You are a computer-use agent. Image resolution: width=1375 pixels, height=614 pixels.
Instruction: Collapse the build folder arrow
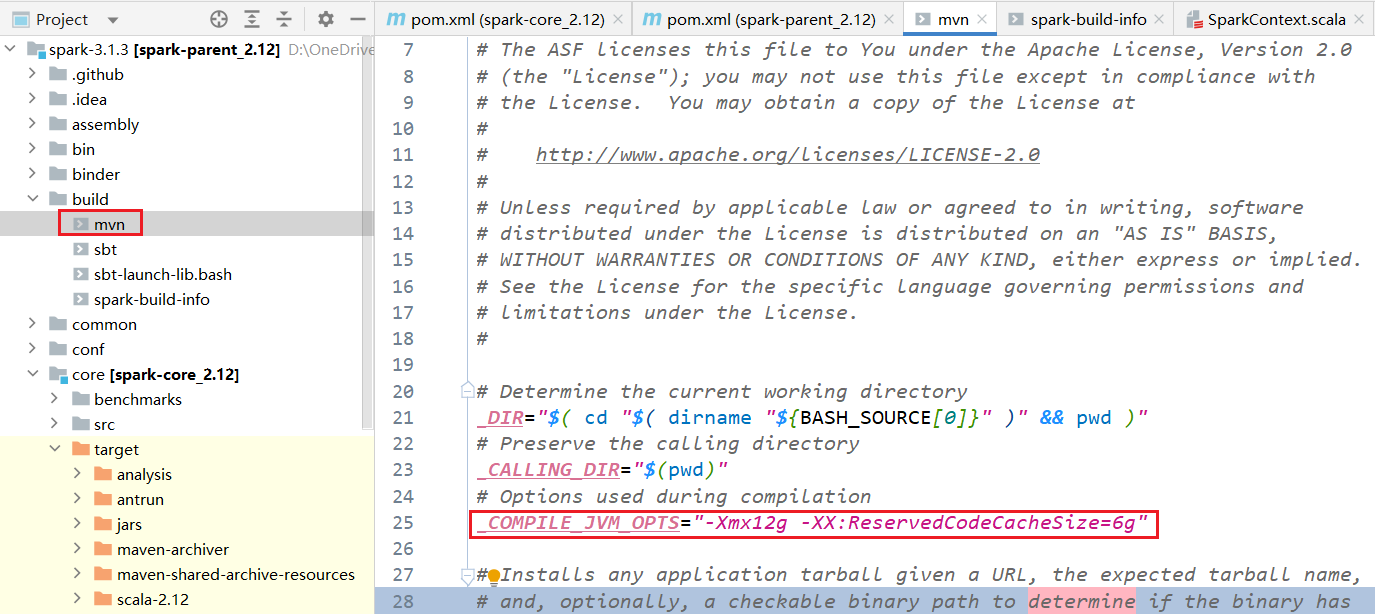pos(33,199)
